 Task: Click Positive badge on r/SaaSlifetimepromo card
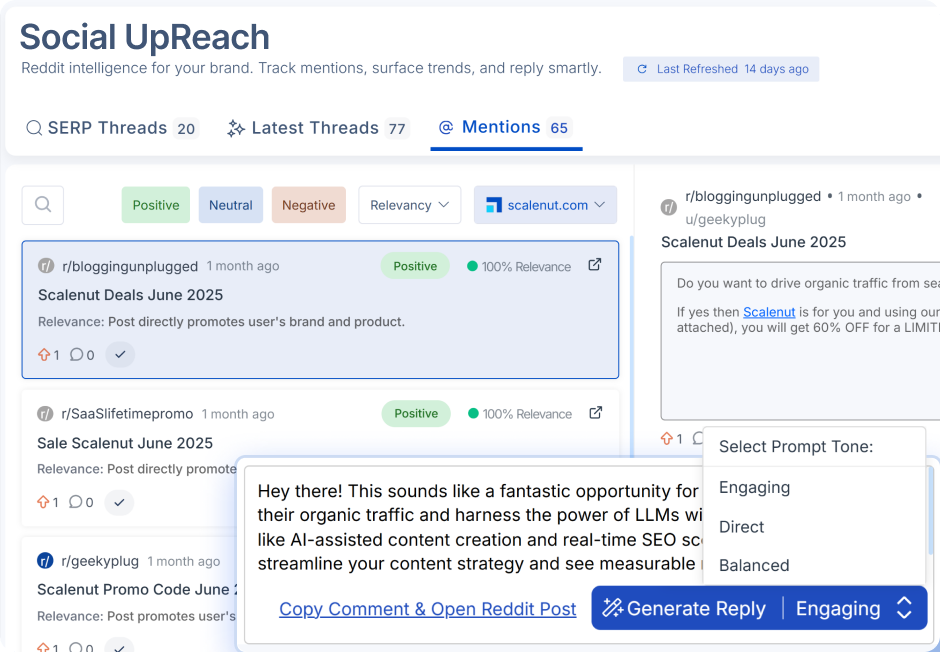416,413
